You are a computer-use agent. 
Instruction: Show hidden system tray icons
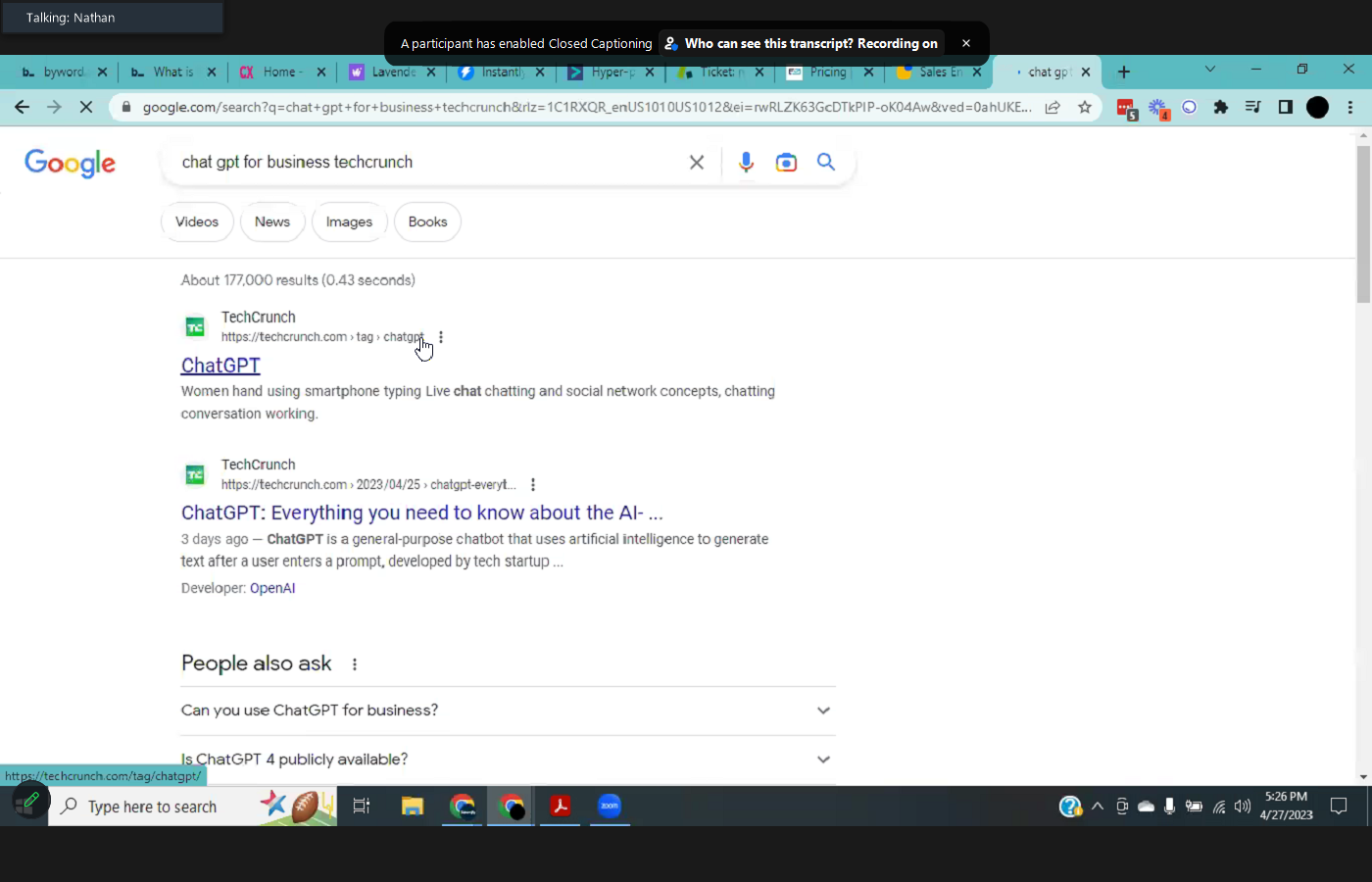pyautogui.click(x=1098, y=807)
